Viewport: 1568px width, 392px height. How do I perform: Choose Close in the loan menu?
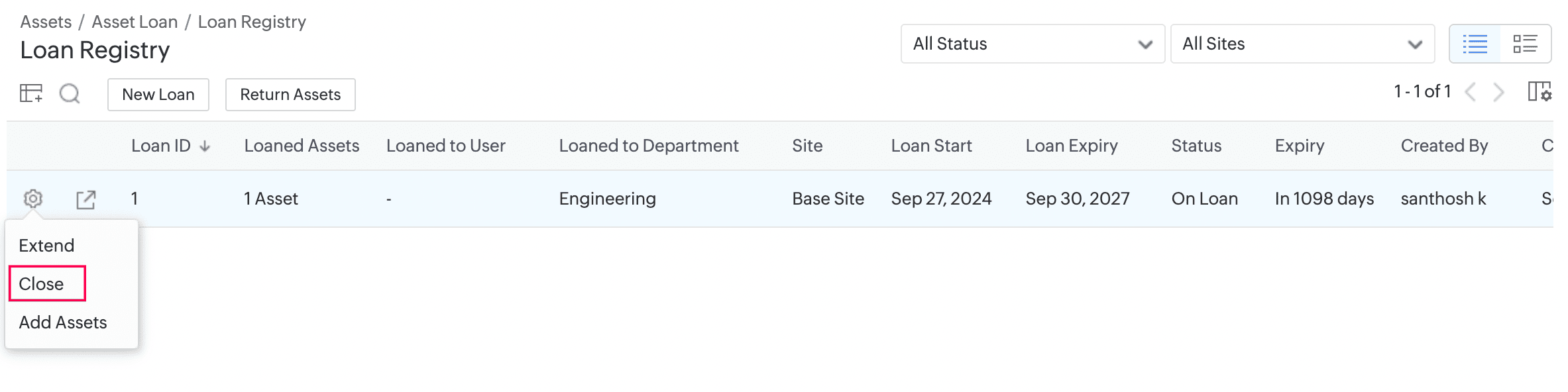[x=42, y=284]
